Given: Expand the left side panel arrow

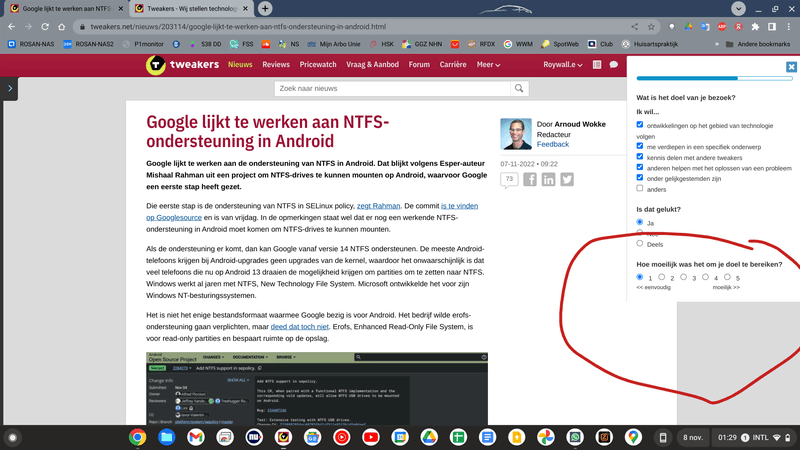Looking at the screenshot, I should pos(10,88).
